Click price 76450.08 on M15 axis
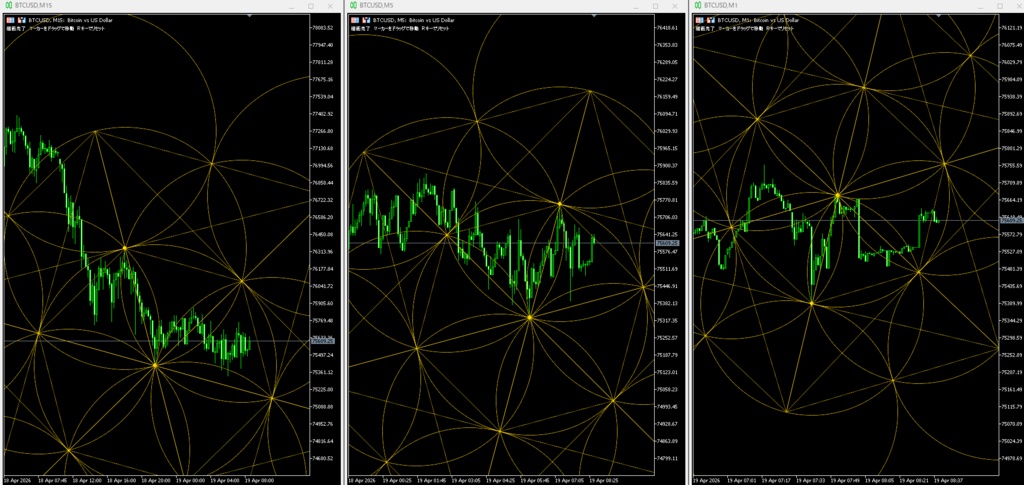 tap(325, 234)
